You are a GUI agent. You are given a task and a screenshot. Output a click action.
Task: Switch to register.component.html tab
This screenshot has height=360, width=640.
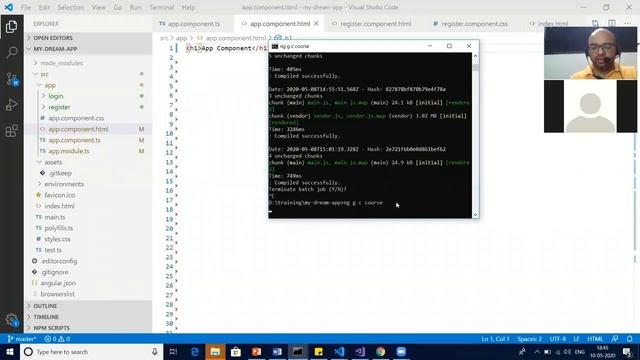[376, 24]
